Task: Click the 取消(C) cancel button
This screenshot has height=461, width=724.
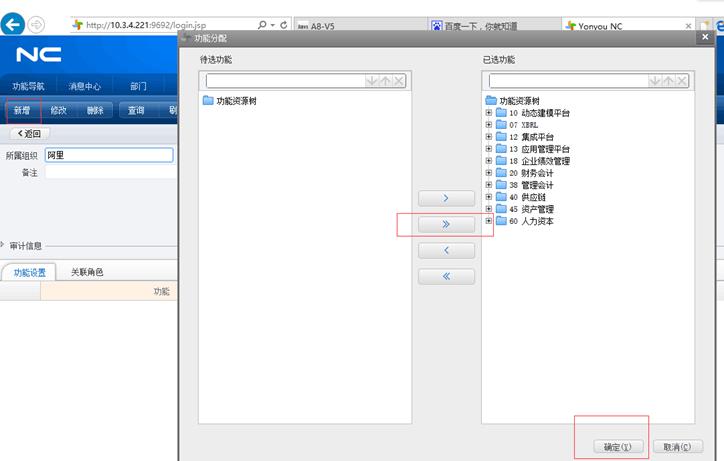Action: [677, 447]
